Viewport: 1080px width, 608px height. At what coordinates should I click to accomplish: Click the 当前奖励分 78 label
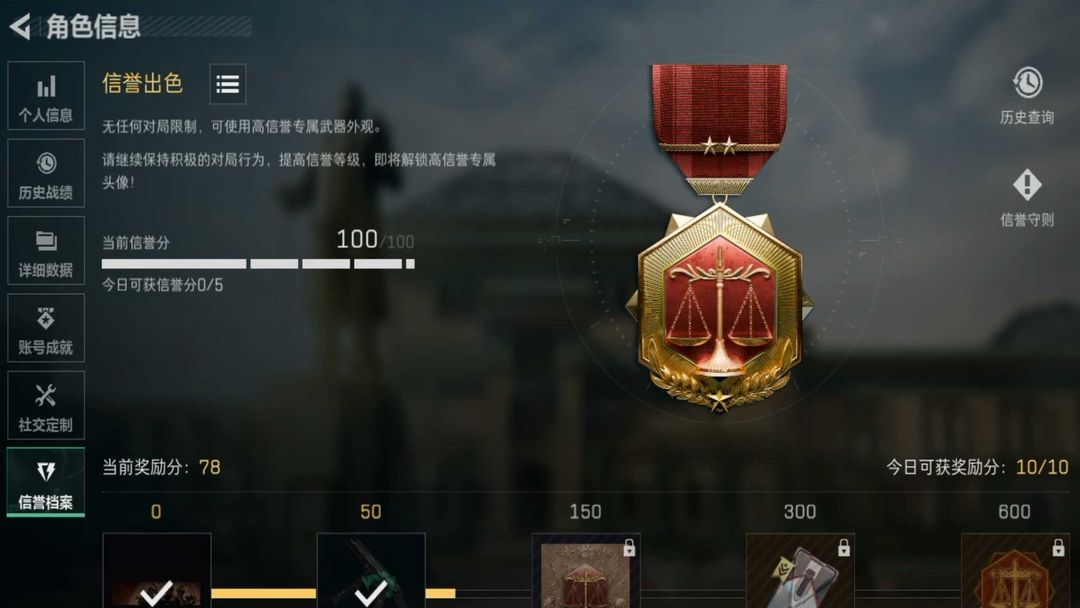click(161, 468)
